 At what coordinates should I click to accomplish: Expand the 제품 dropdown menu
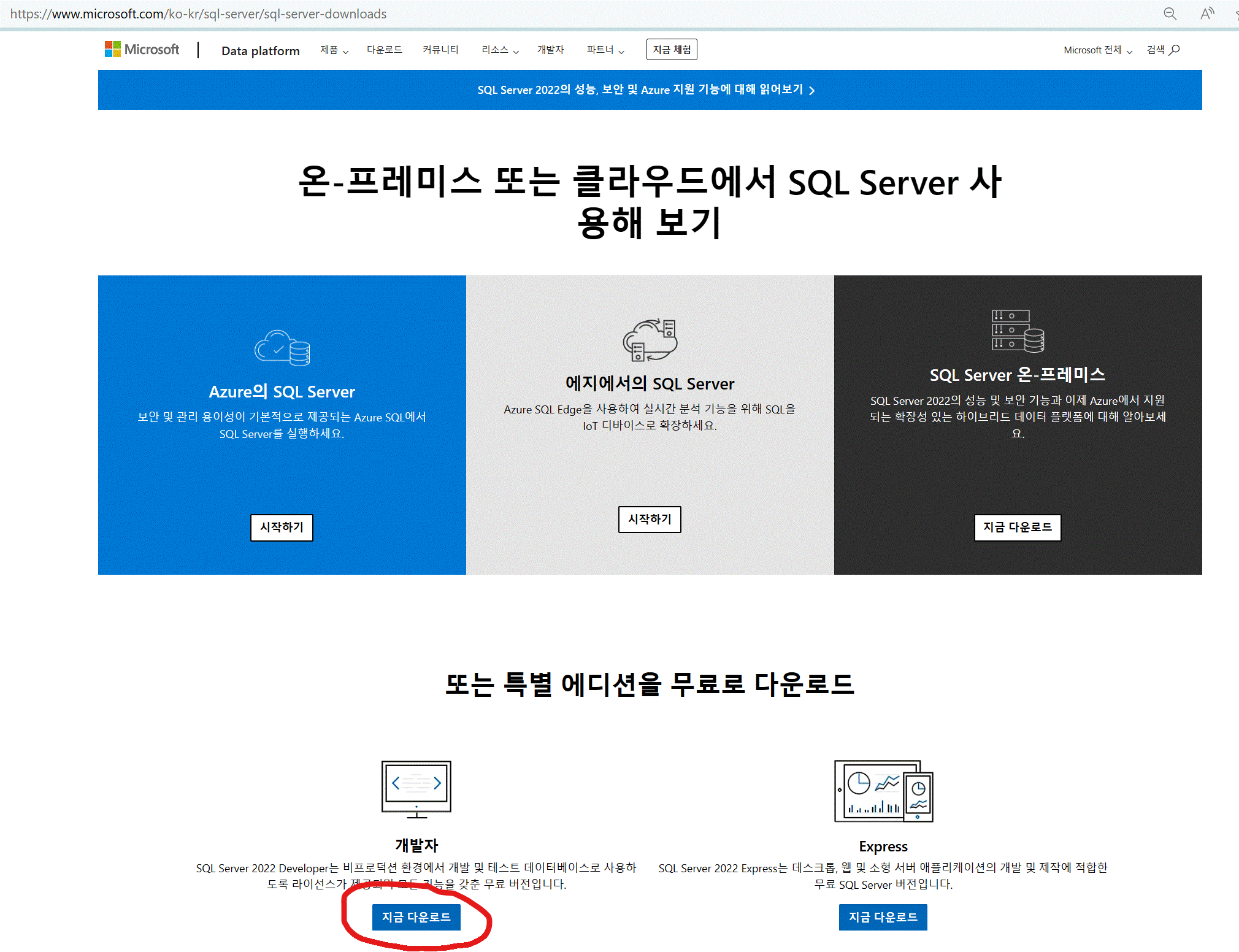coord(334,50)
